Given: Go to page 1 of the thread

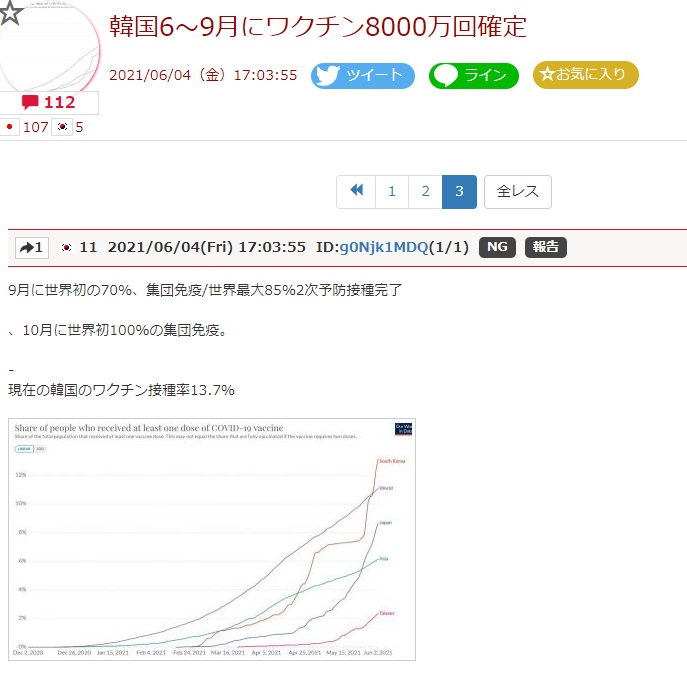Looking at the screenshot, I should (x=392, y=192).
